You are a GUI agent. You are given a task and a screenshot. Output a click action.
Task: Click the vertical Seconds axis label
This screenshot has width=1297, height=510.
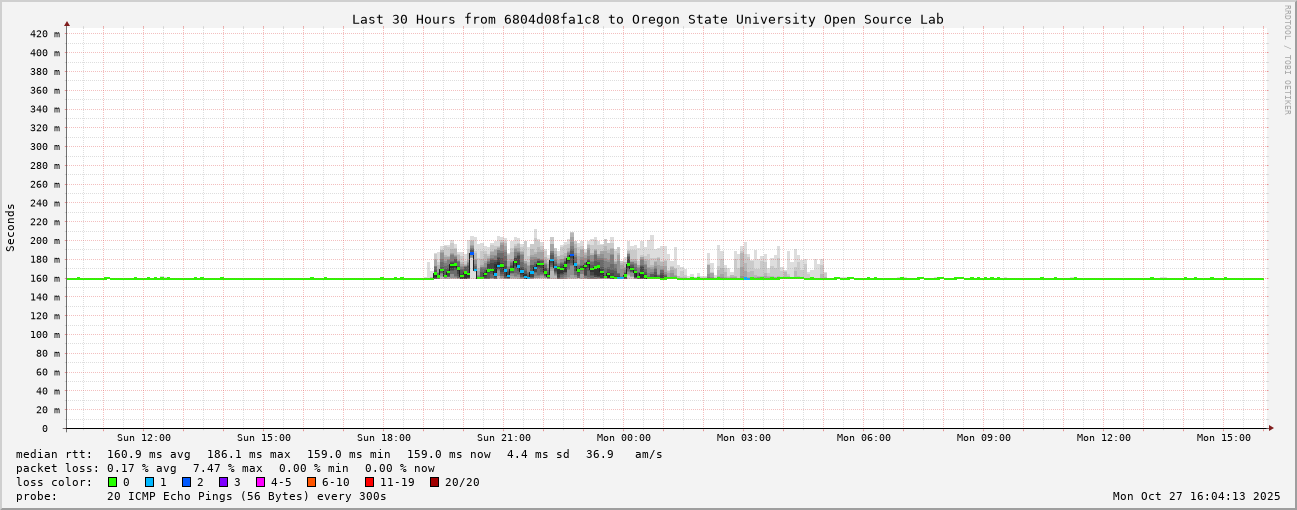point(11,228)
